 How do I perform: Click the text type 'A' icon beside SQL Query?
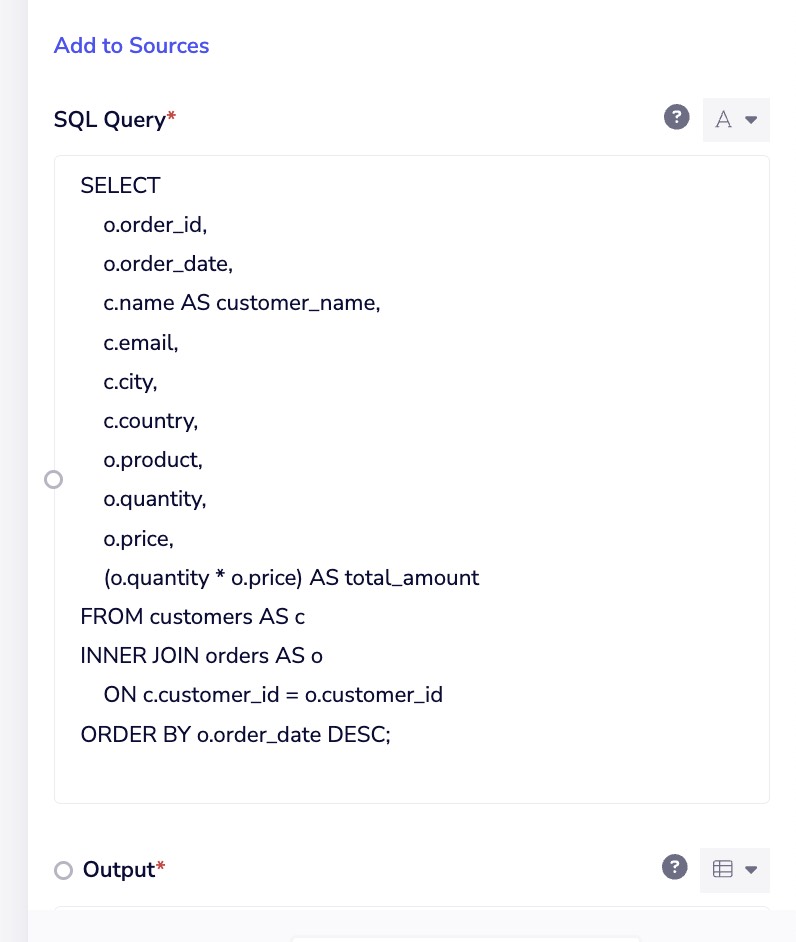tap(723, 119)
